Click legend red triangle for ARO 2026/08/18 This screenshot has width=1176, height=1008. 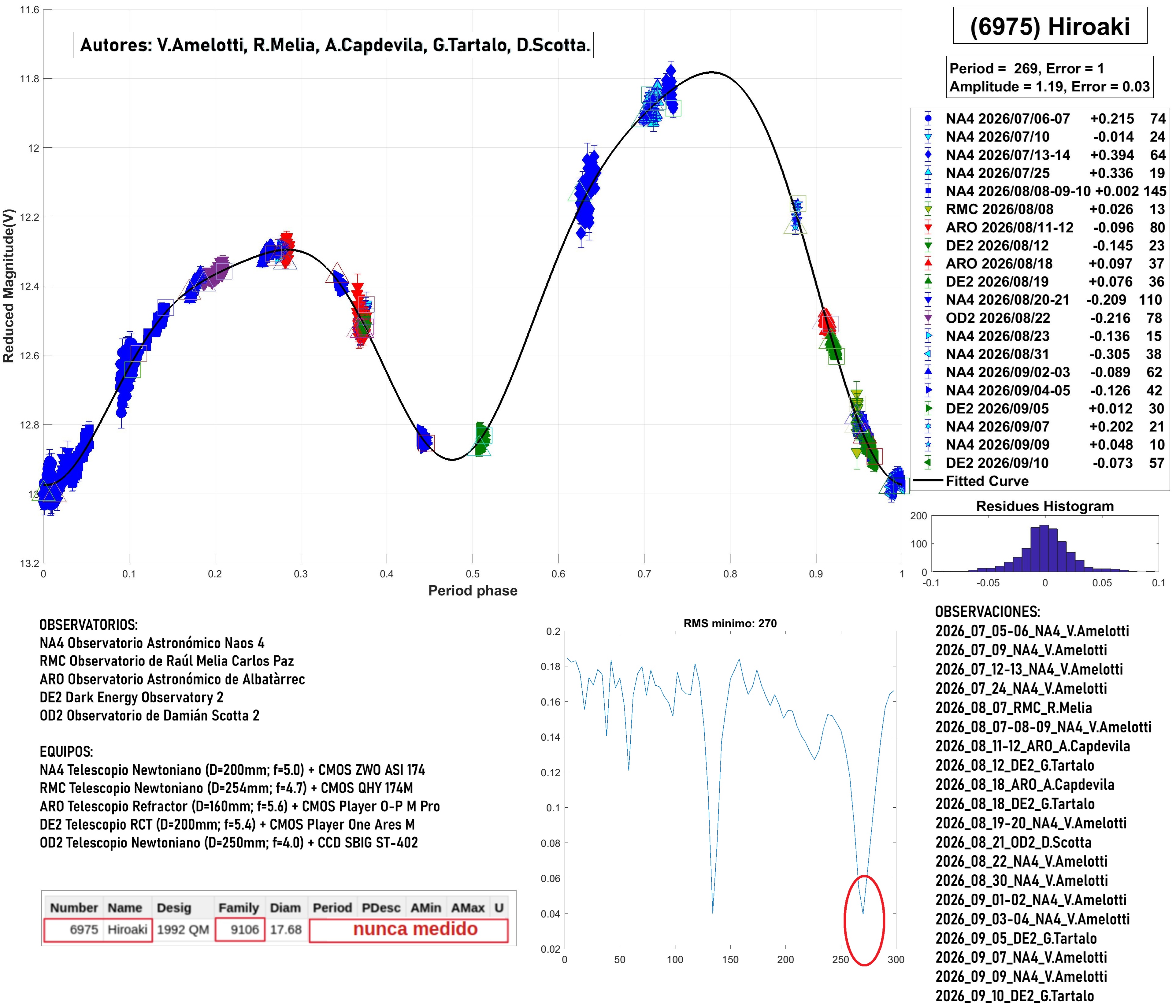coord(928,263)
